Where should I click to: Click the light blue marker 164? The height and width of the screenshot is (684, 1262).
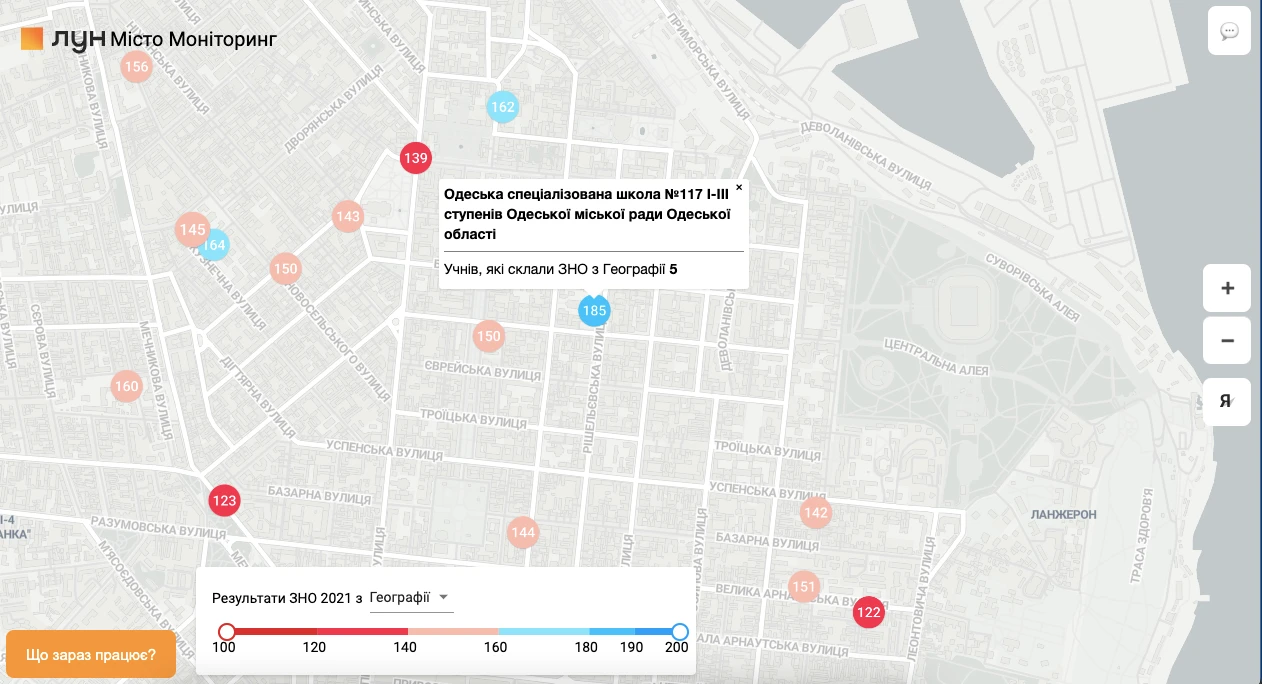pos(215,245)
